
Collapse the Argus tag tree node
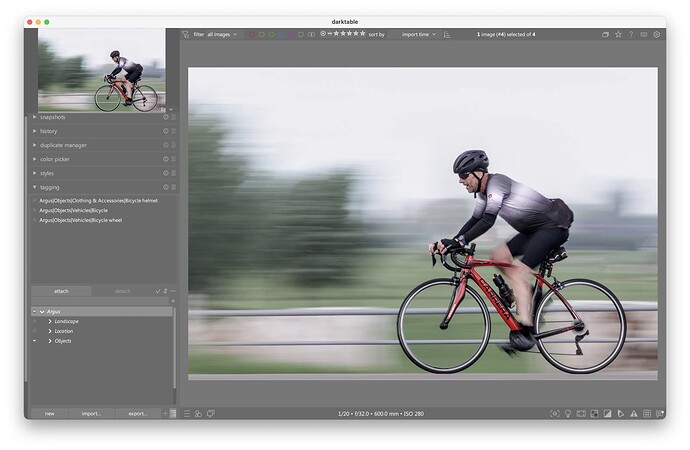tap(42, 311)
